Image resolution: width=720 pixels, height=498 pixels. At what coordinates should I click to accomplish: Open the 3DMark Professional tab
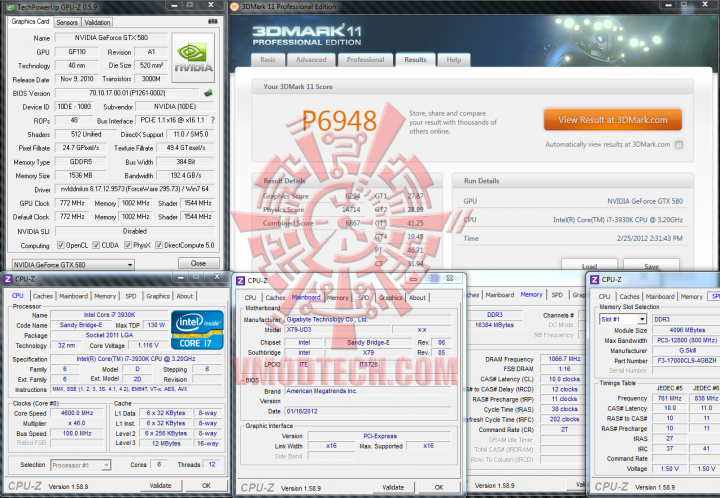coord(366,60)
